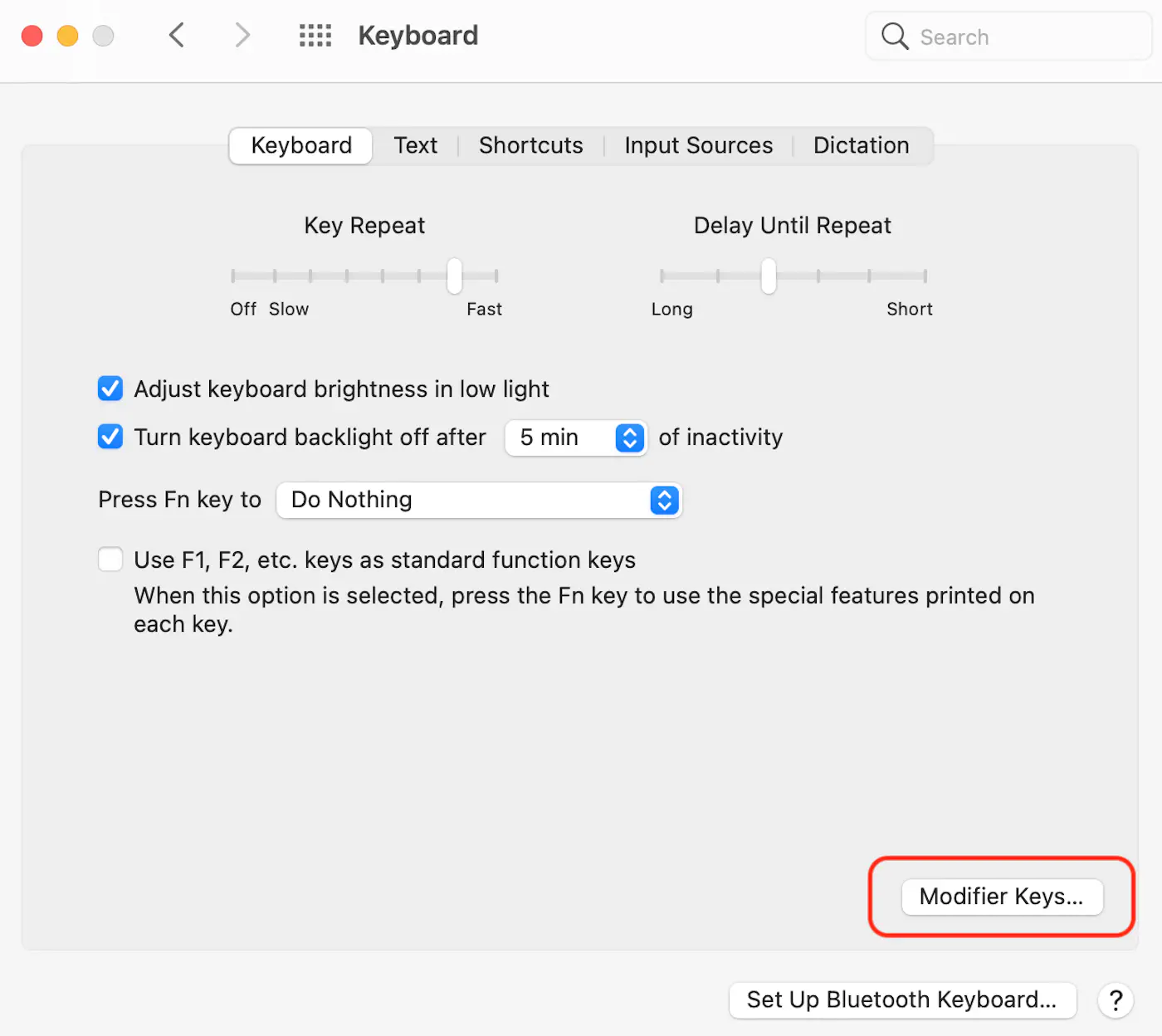Screen dimensions: 1162x1036
Task: Disable adjusting keyboard brightness in low light
Action: [x=110, y=388]
